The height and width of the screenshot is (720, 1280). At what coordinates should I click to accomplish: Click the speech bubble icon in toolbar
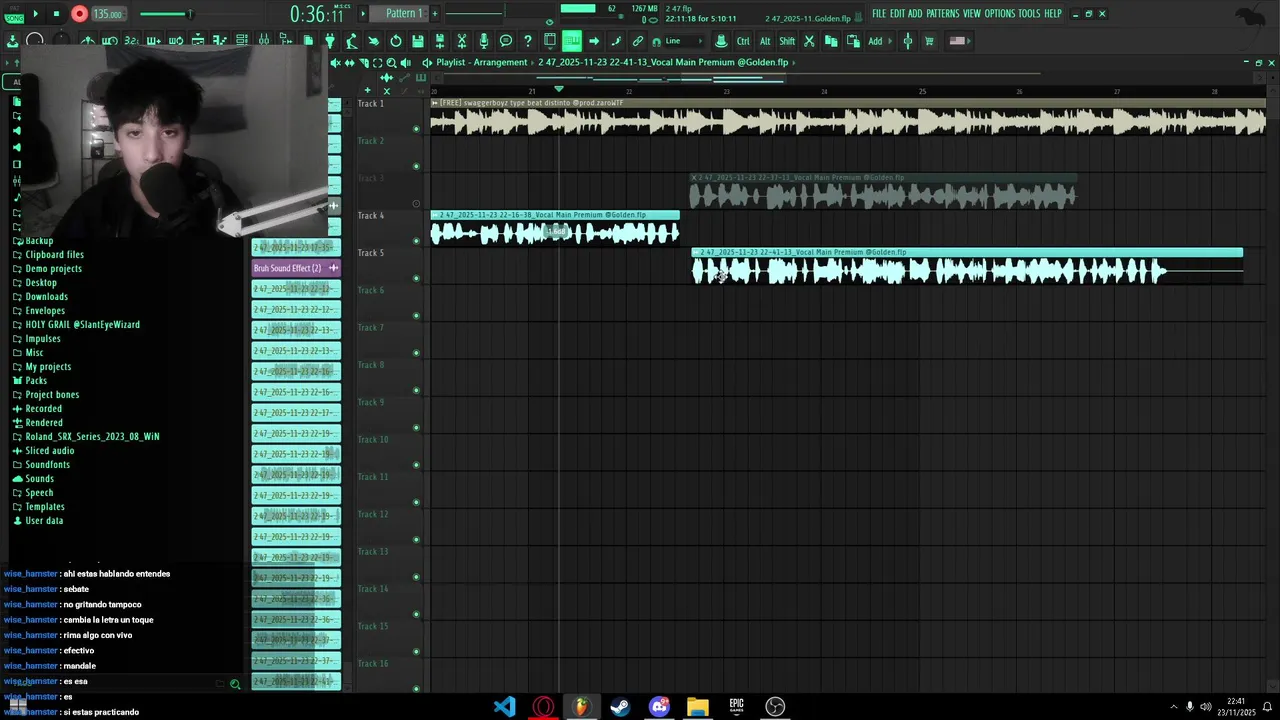click(506, 41)
